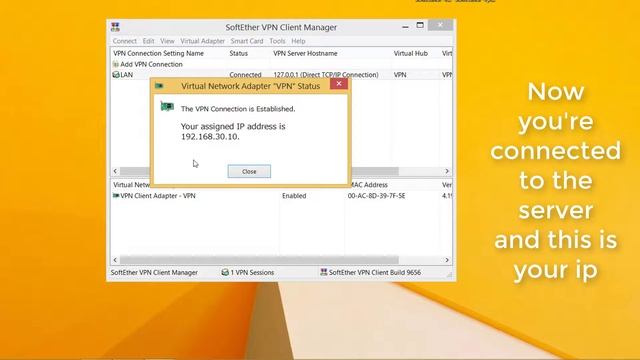Click the Add VPN Connection icon
640x360 pixels.
coord(116,64)
